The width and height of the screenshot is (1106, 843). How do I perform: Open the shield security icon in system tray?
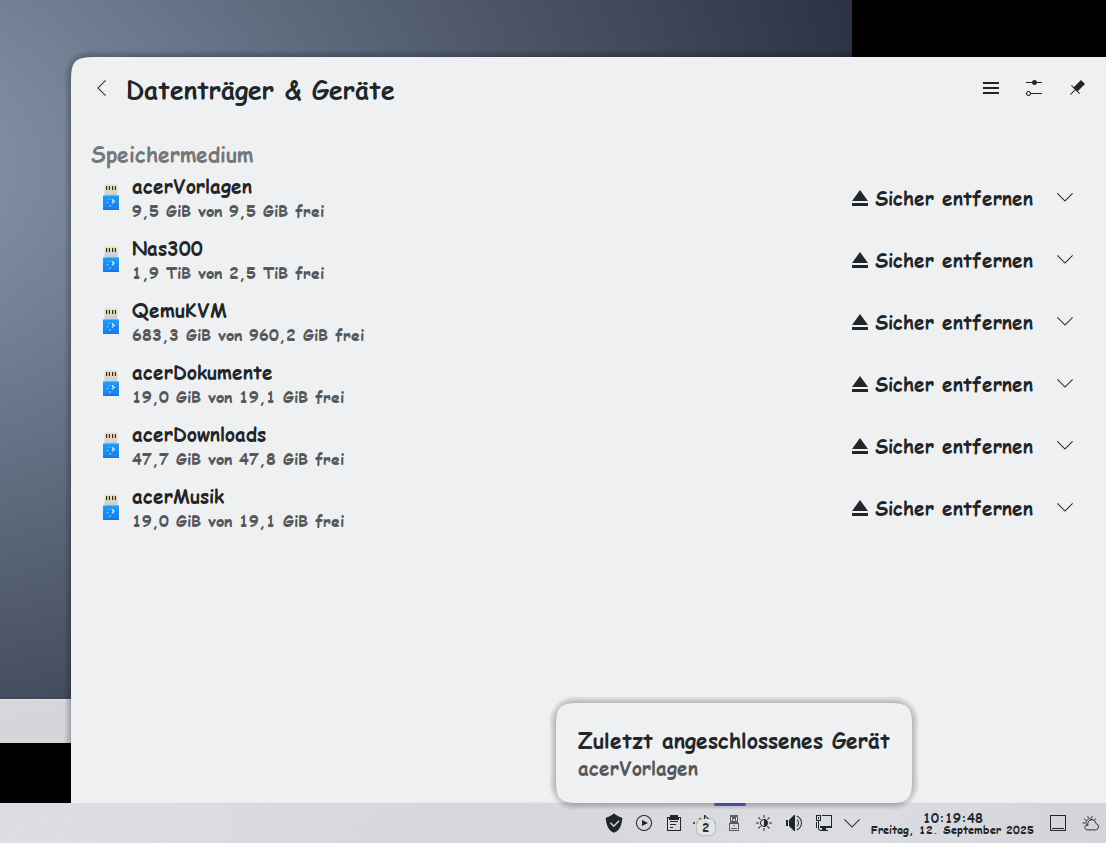(x=614, y=823)
